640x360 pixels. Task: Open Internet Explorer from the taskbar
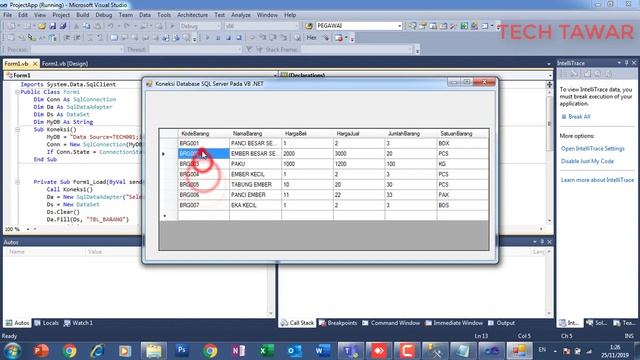(97, 351)
